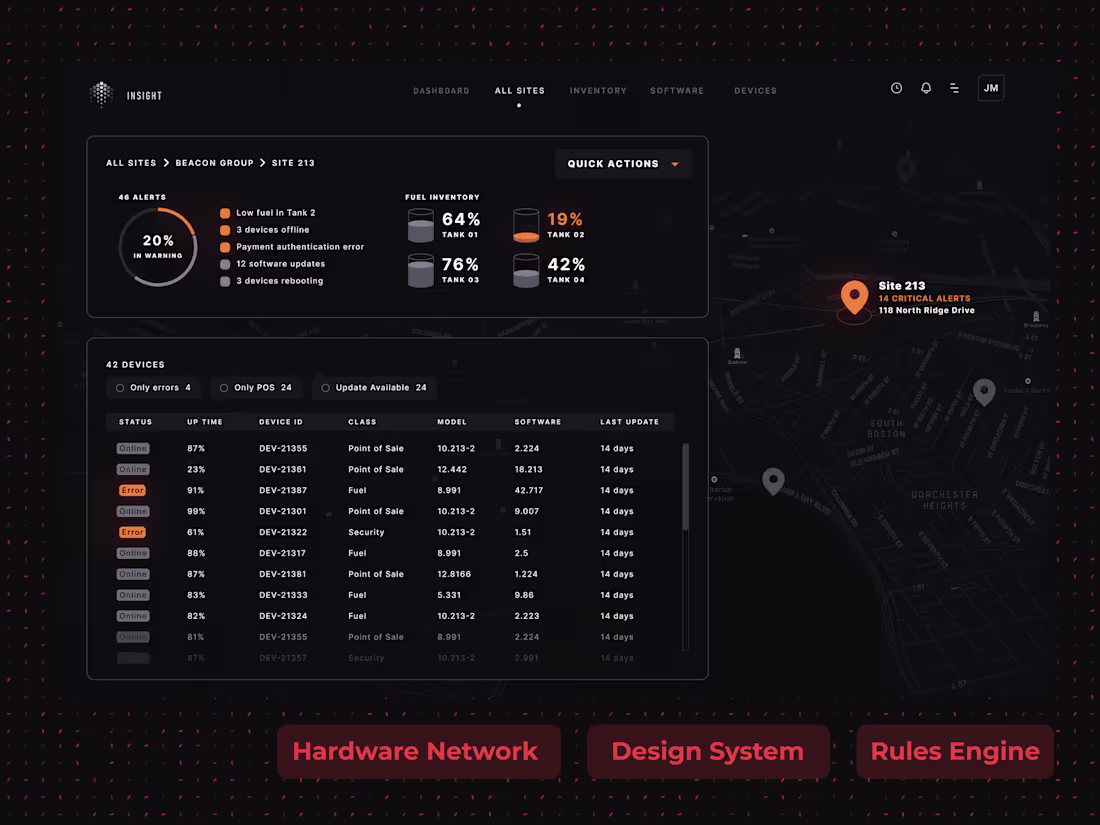Enable the Only errors filter
Viewport: 1100px width, 825px height.
pos(152,387)
